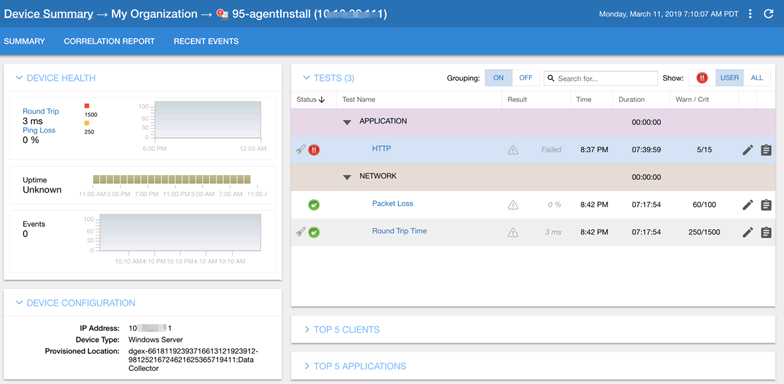Open clipboard report icon for HTTP test
The image size is (784, 384).
[766, 150]
